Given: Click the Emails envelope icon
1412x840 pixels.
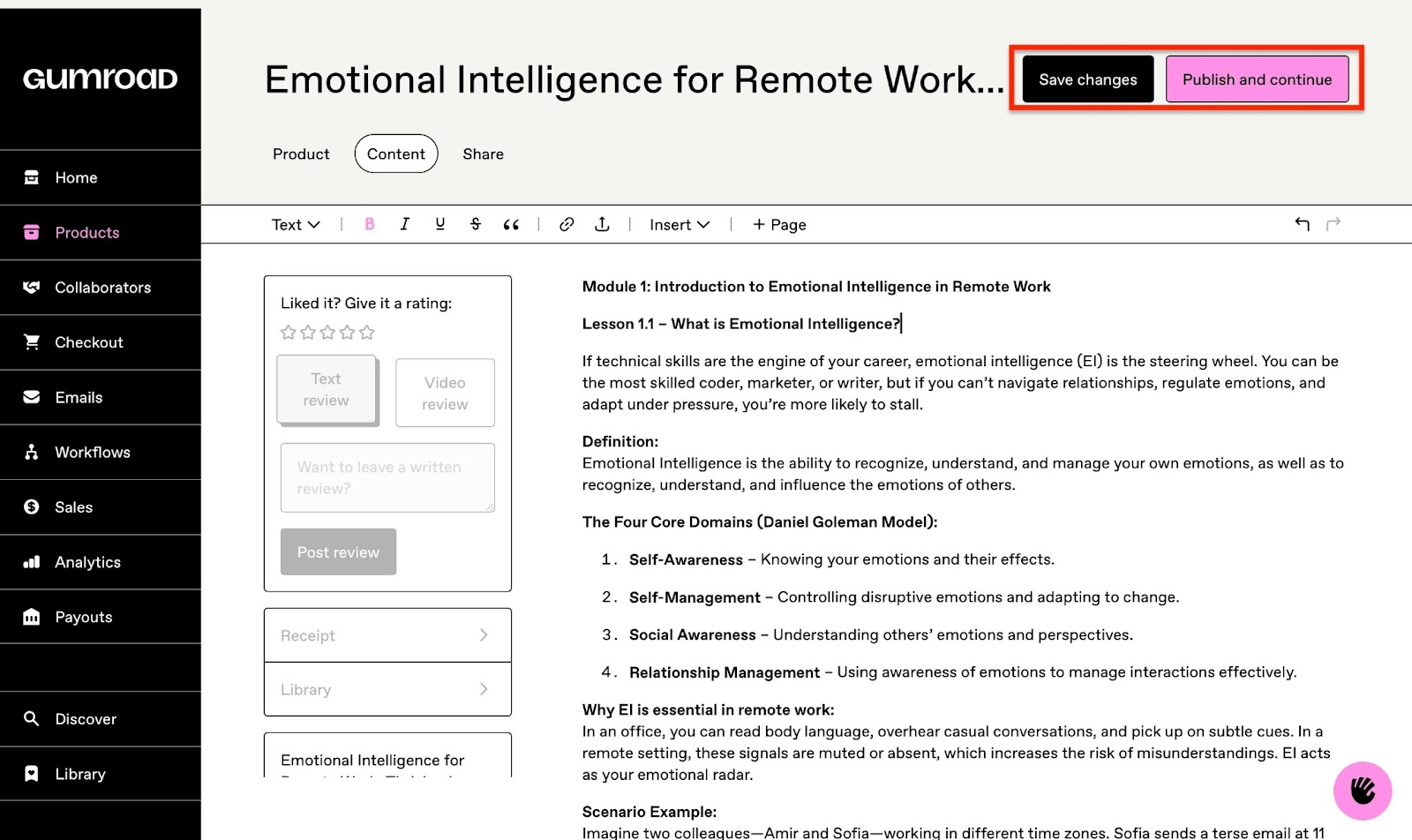Looking at the screenshot, I should (x=32, y=397).
